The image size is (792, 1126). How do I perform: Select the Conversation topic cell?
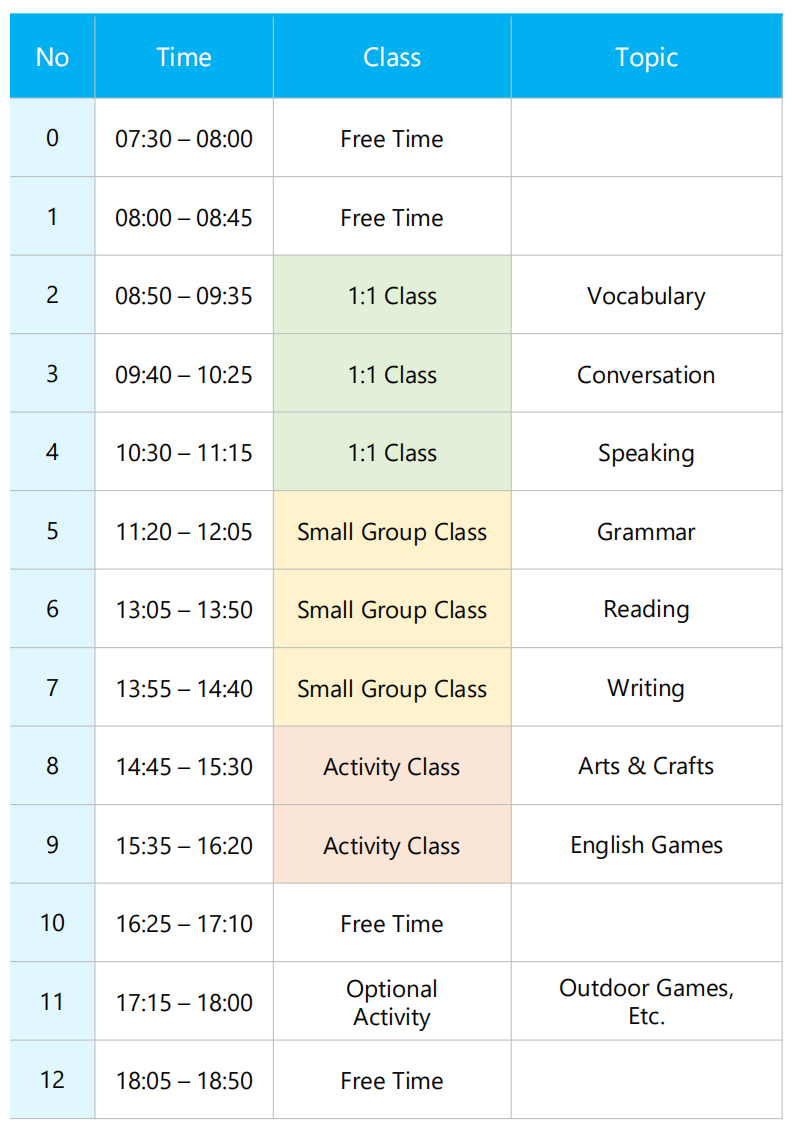tap(646, 374)
